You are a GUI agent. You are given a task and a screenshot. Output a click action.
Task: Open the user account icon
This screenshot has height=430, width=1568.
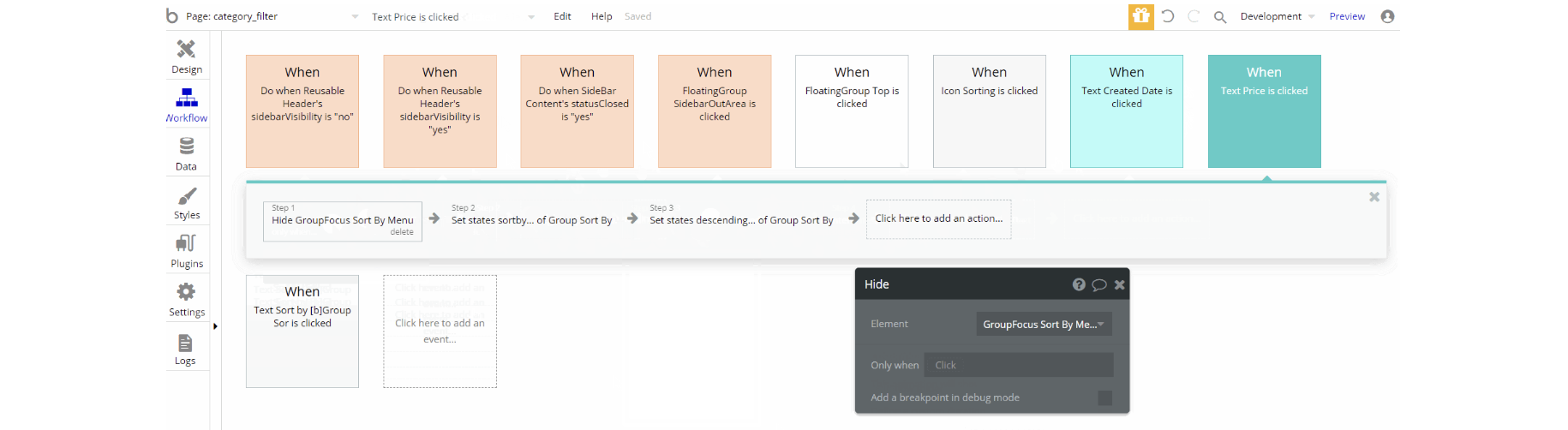[x=1387, y=16]
